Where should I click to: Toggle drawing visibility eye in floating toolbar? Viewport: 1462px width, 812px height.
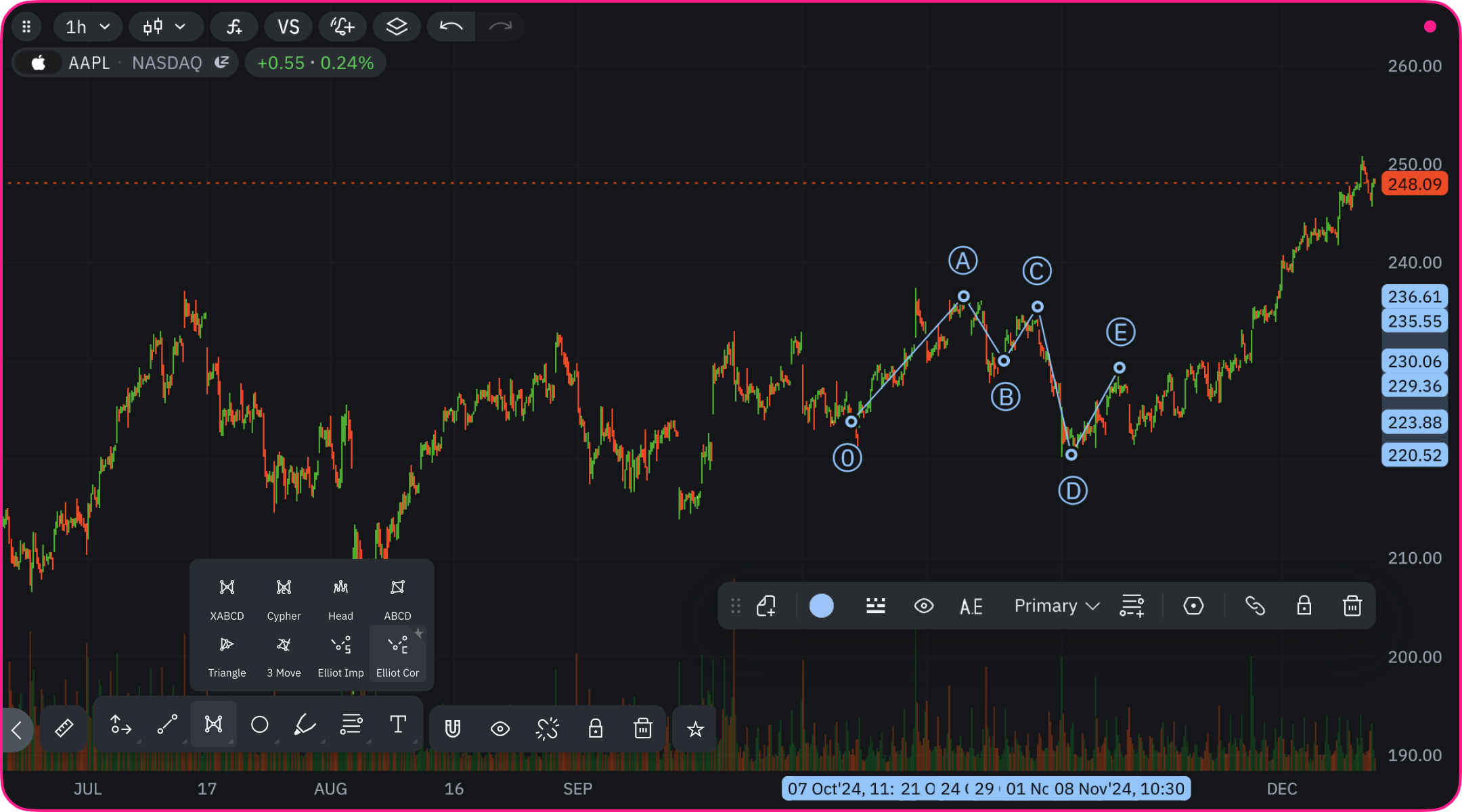coord(923,606)
